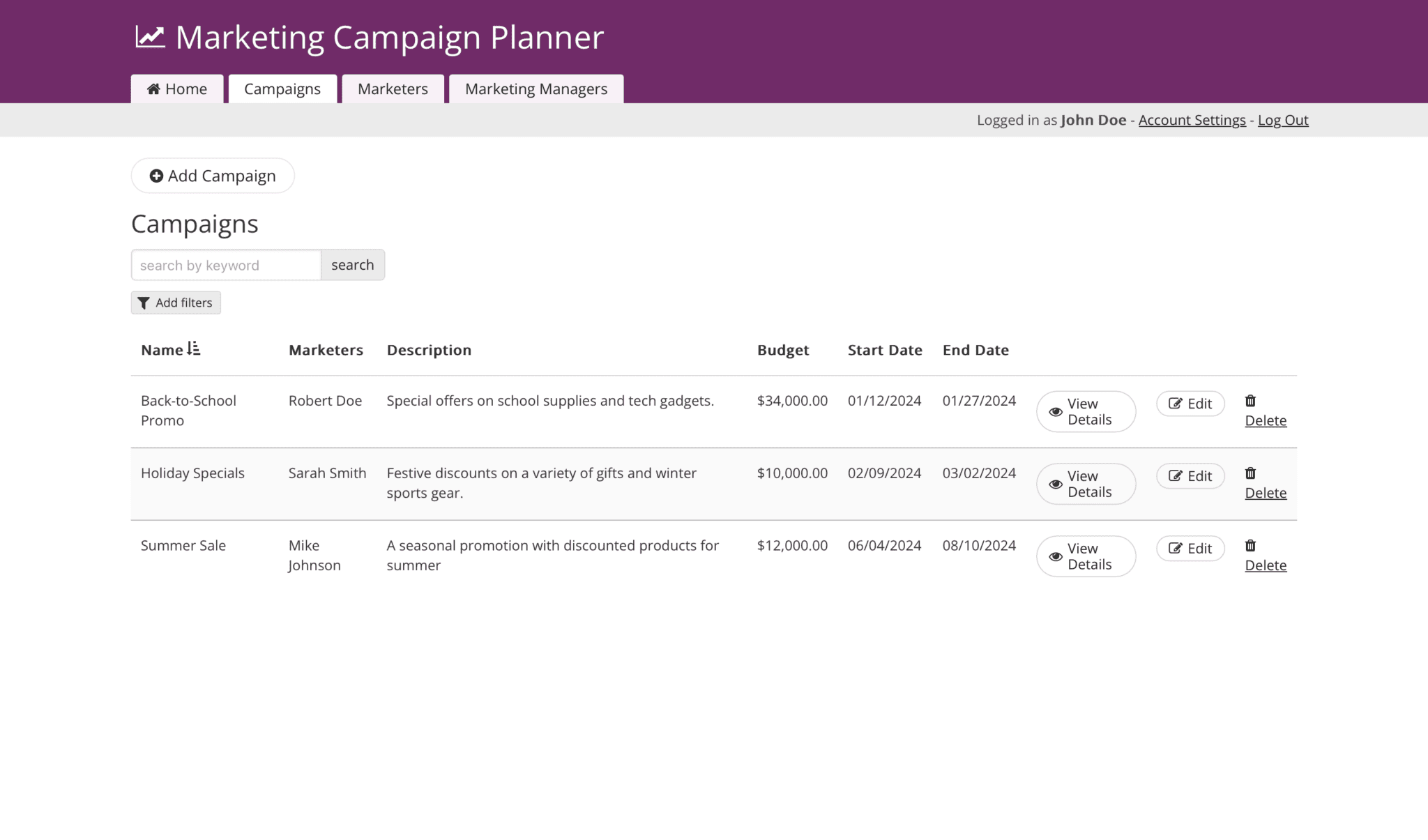Delete the Summer Sale campaign
This screenshot has width=1428, height=840.
tap(1266, 565)
